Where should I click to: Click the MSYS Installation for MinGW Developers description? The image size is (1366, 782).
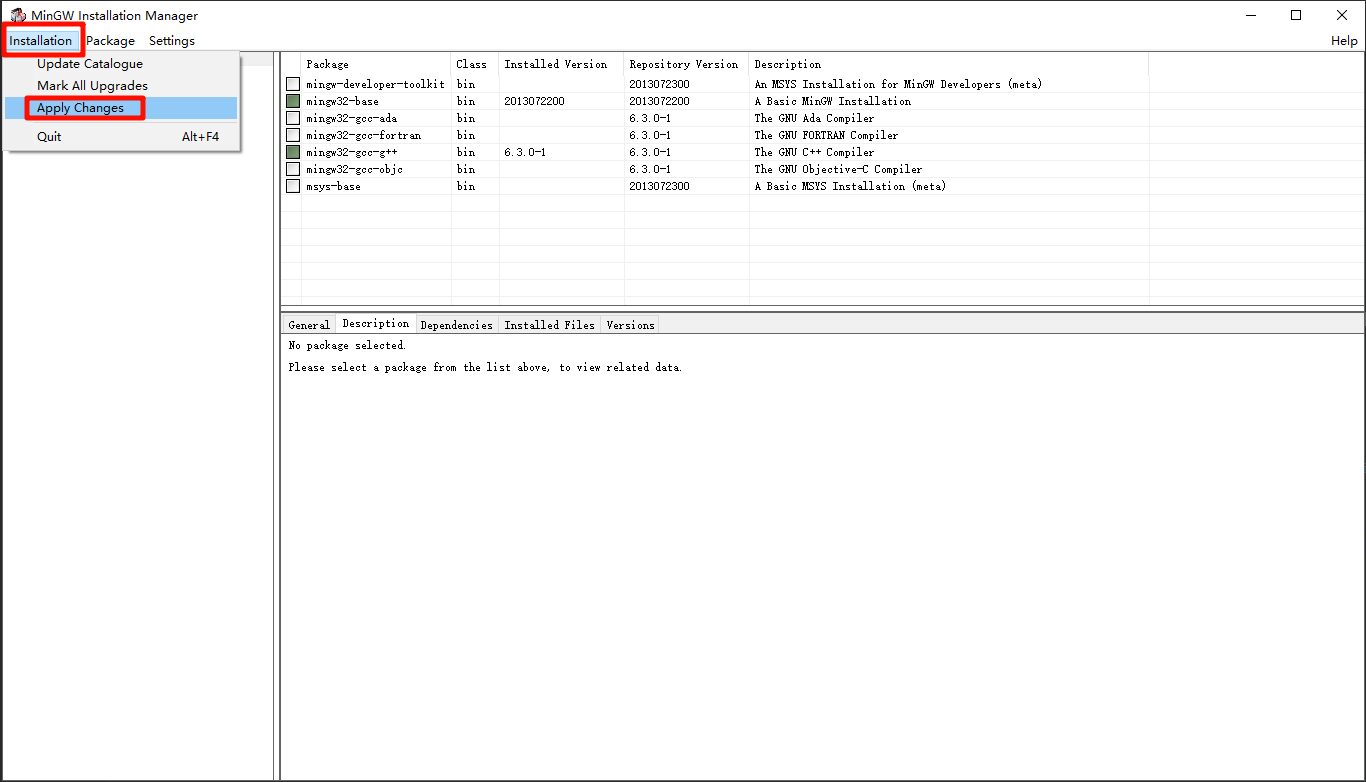[898, 84]
